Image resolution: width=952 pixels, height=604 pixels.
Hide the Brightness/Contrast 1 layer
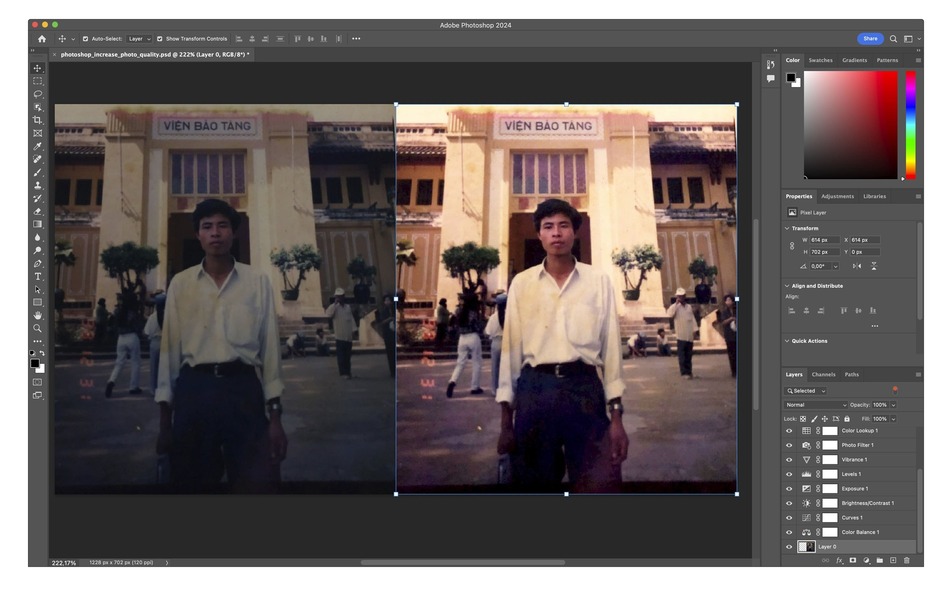(789, 503)
